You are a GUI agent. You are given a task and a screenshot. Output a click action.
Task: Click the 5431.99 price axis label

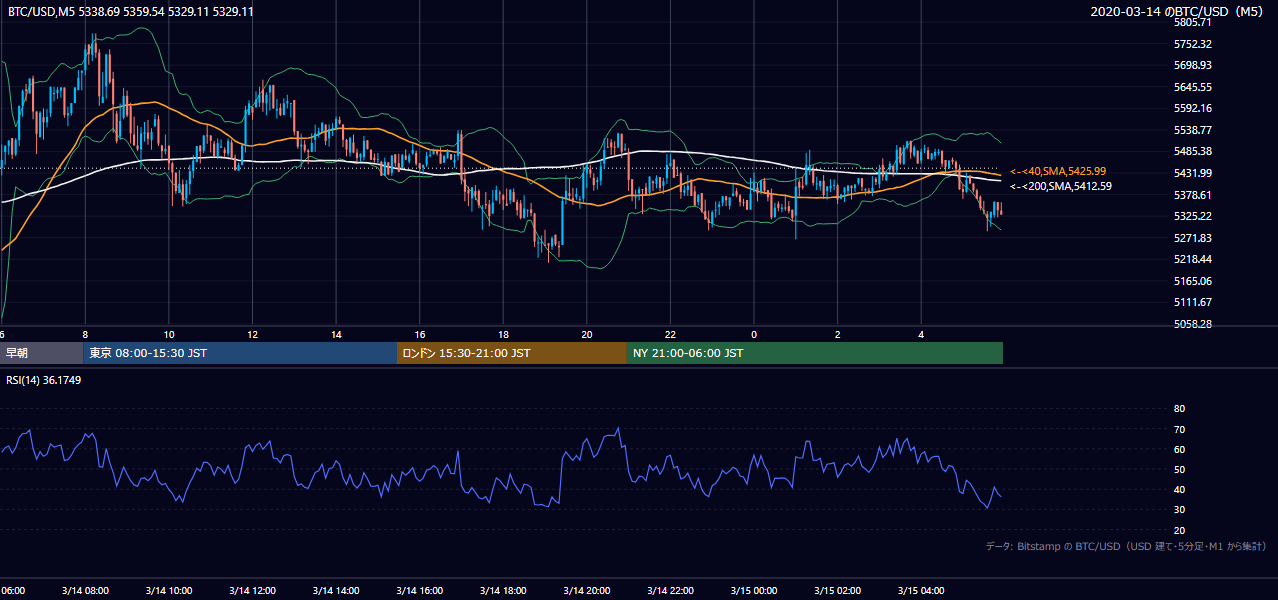(x=1193, y=173)
